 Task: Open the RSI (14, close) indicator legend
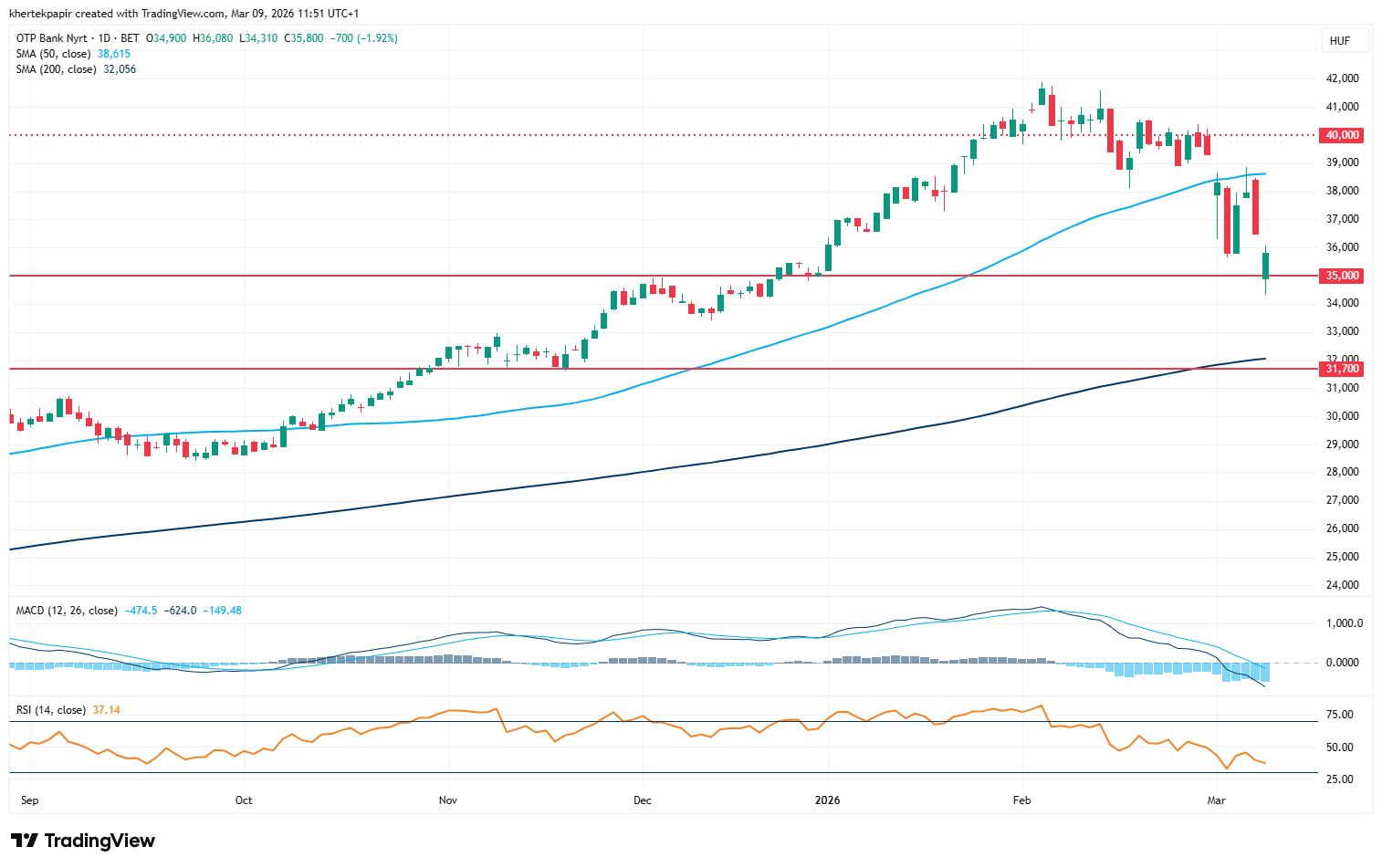click(x=51, y=710)
